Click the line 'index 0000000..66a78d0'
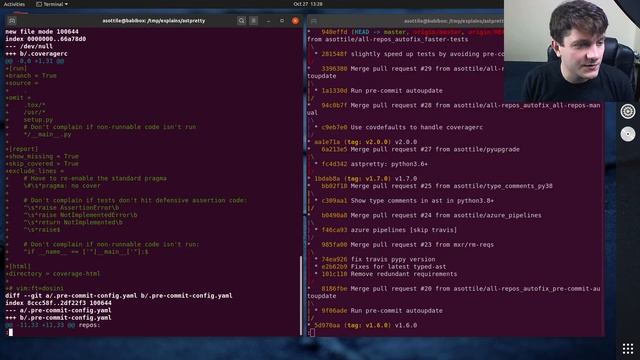 pos(46,39)
